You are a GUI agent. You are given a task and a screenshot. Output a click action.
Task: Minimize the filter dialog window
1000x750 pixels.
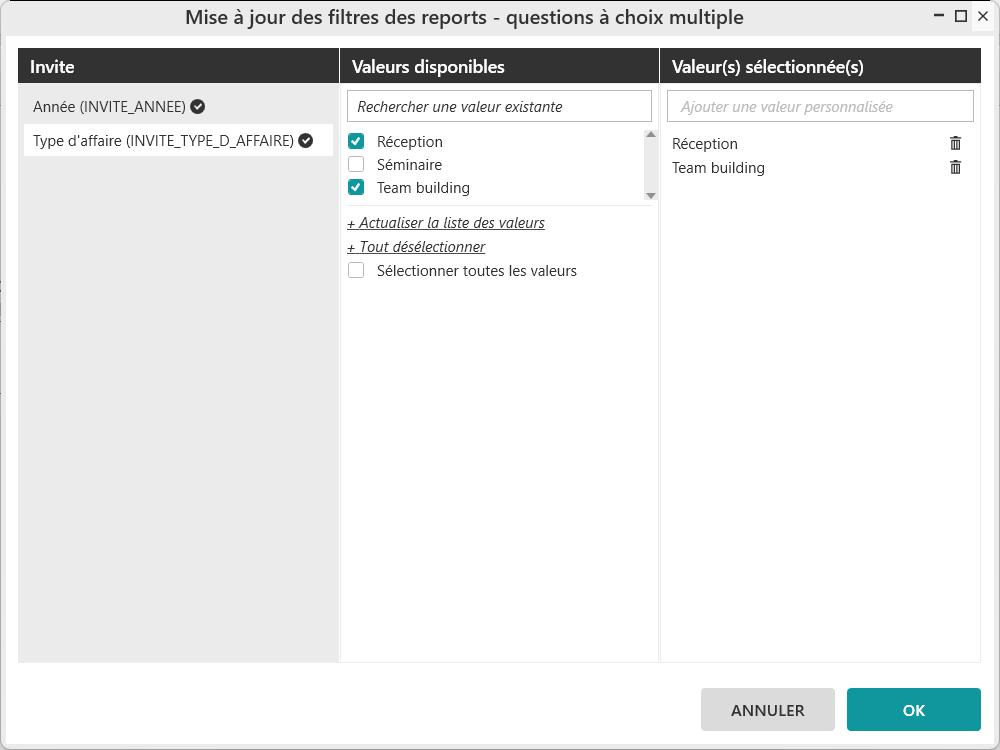pyautogui.click(x=939, y=17)
